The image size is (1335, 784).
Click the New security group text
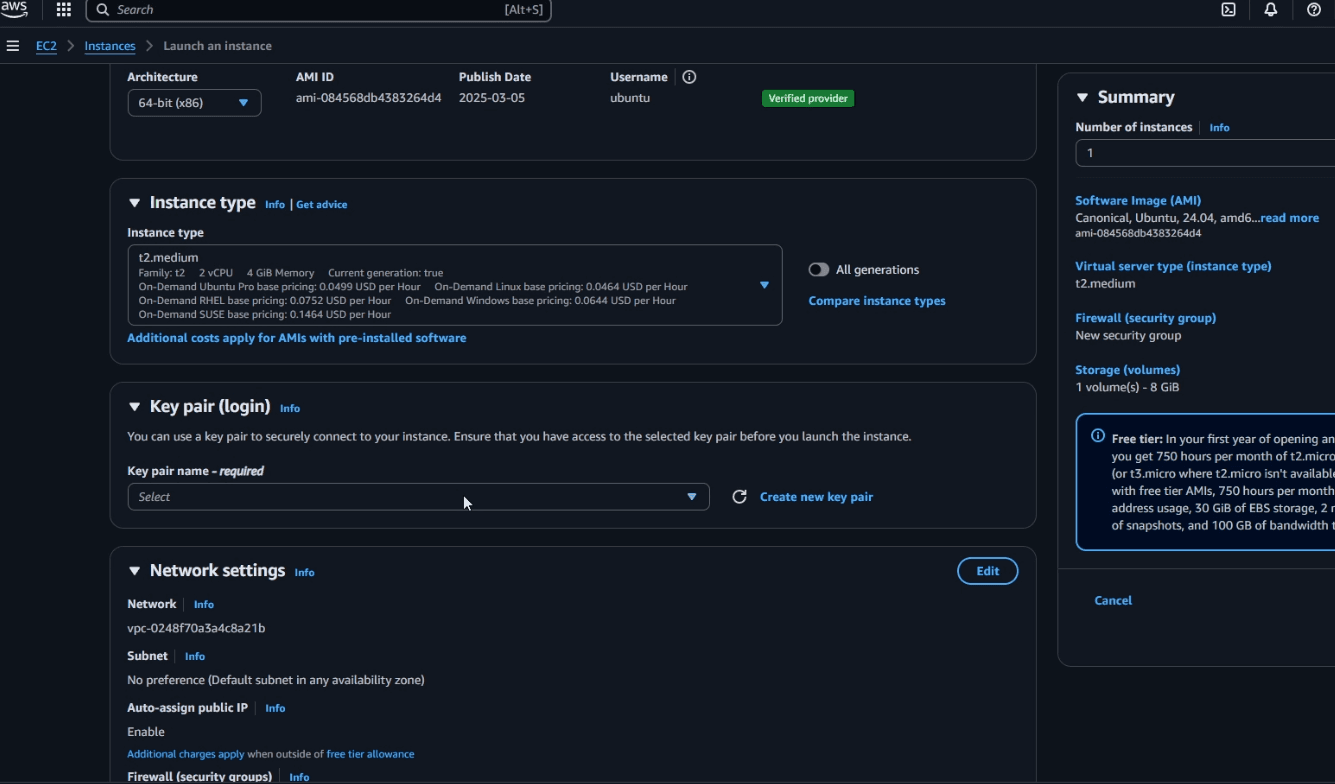click(x=1128, y=336)
